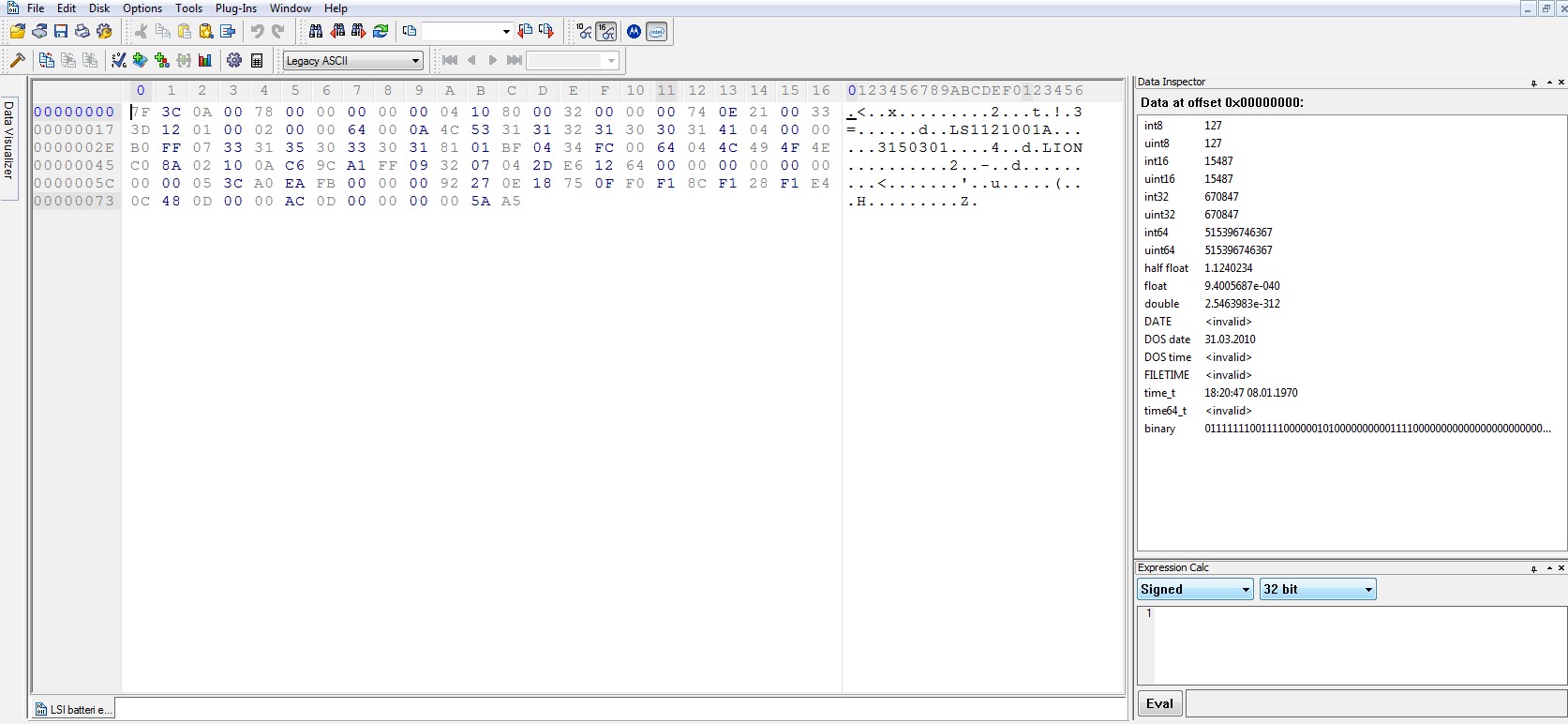Click the wrench settings icon beside Print

(104, 32)
